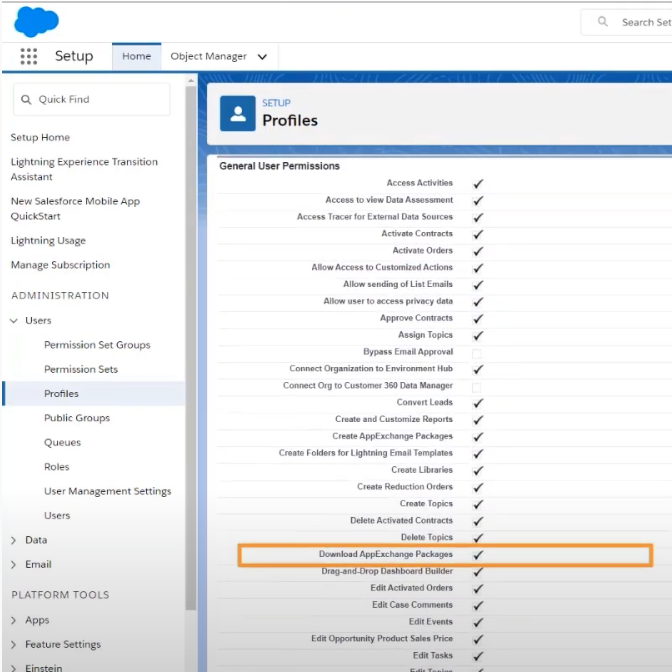Viewport: 672px width, 672px height.
Task: Expand the Feature Settings chevron
Action: [13, 645]
